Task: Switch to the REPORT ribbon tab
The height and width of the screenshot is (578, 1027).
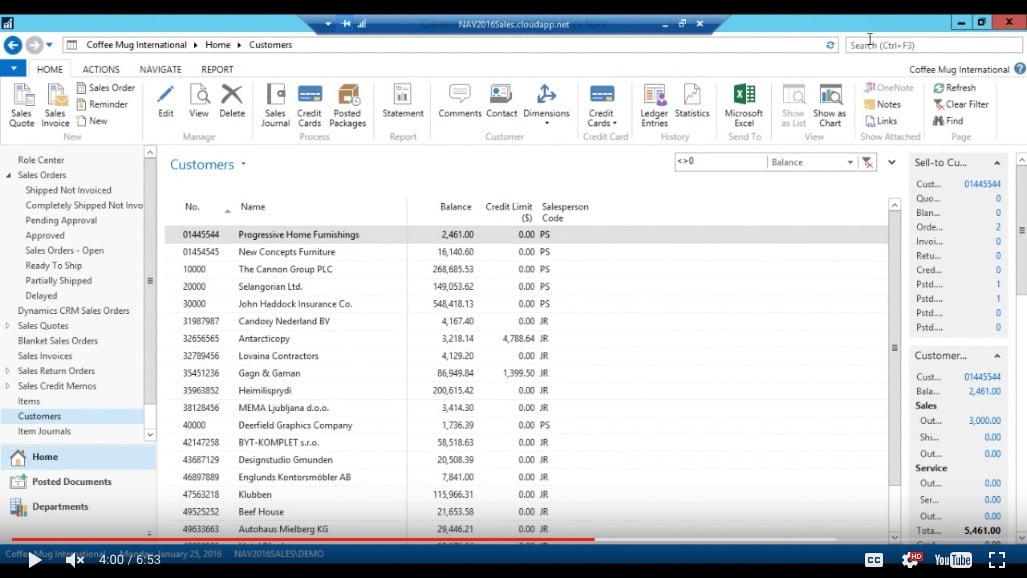Action: click(217, 69)
